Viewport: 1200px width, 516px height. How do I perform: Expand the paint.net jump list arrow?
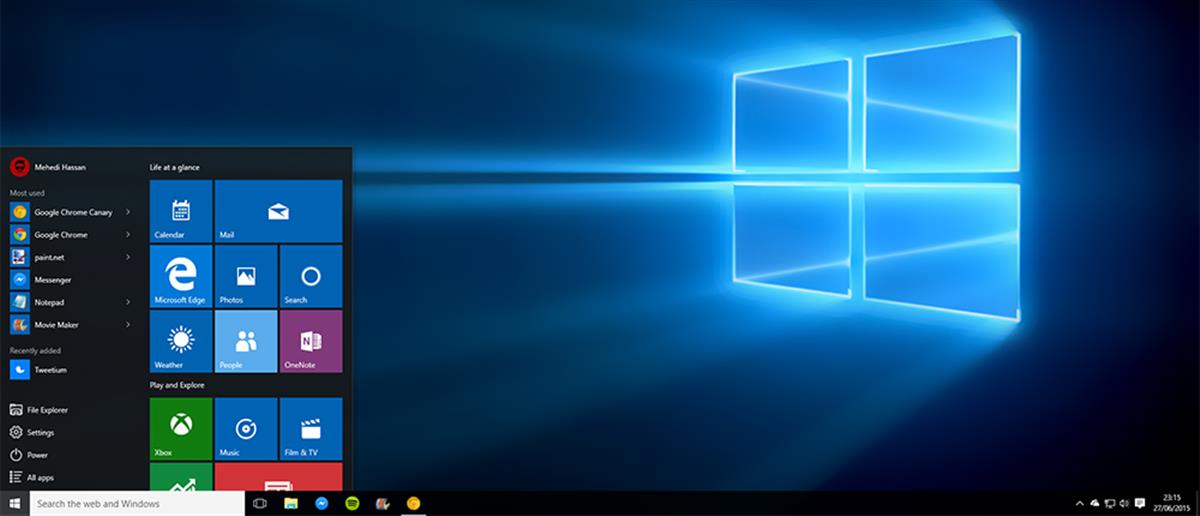tap(128, 257)
